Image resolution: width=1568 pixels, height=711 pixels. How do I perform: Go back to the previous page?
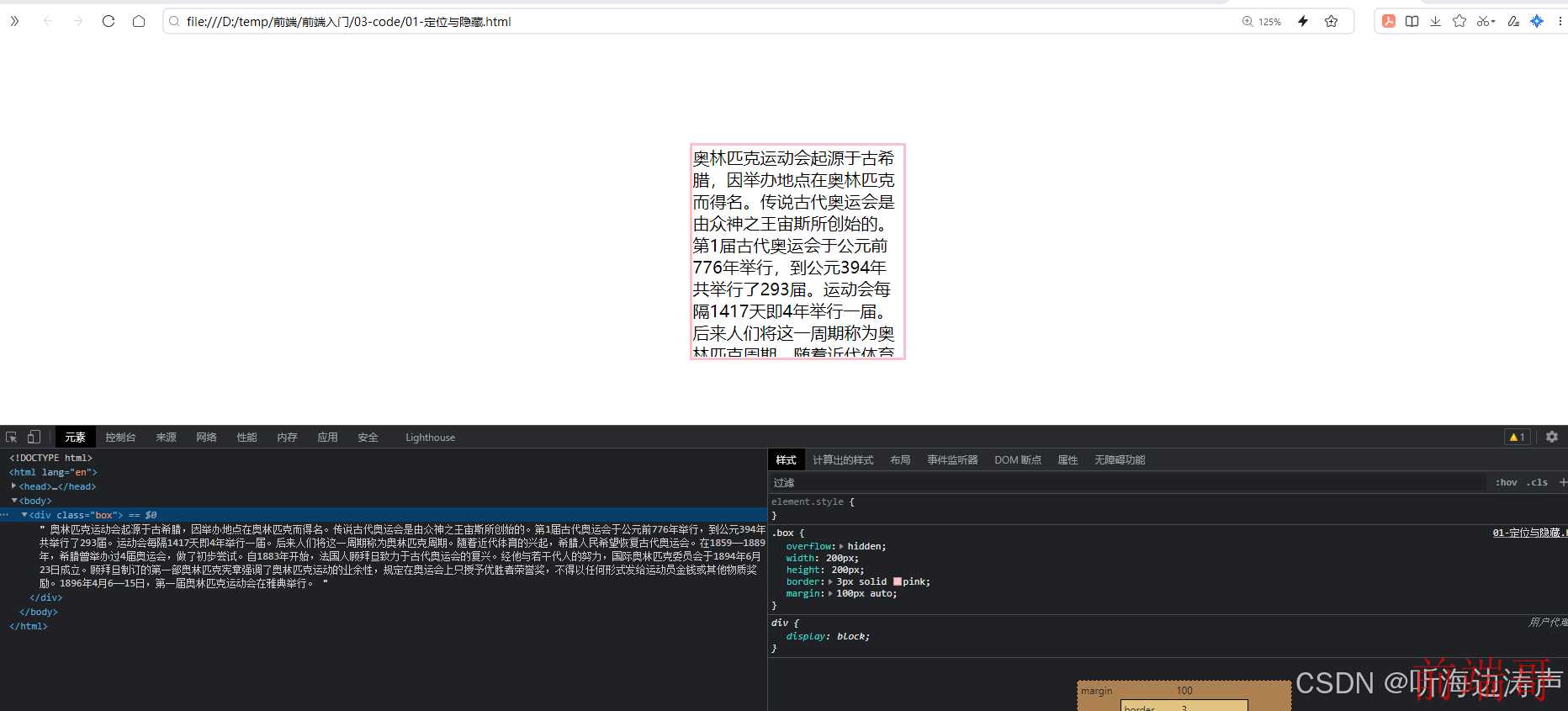47,21
